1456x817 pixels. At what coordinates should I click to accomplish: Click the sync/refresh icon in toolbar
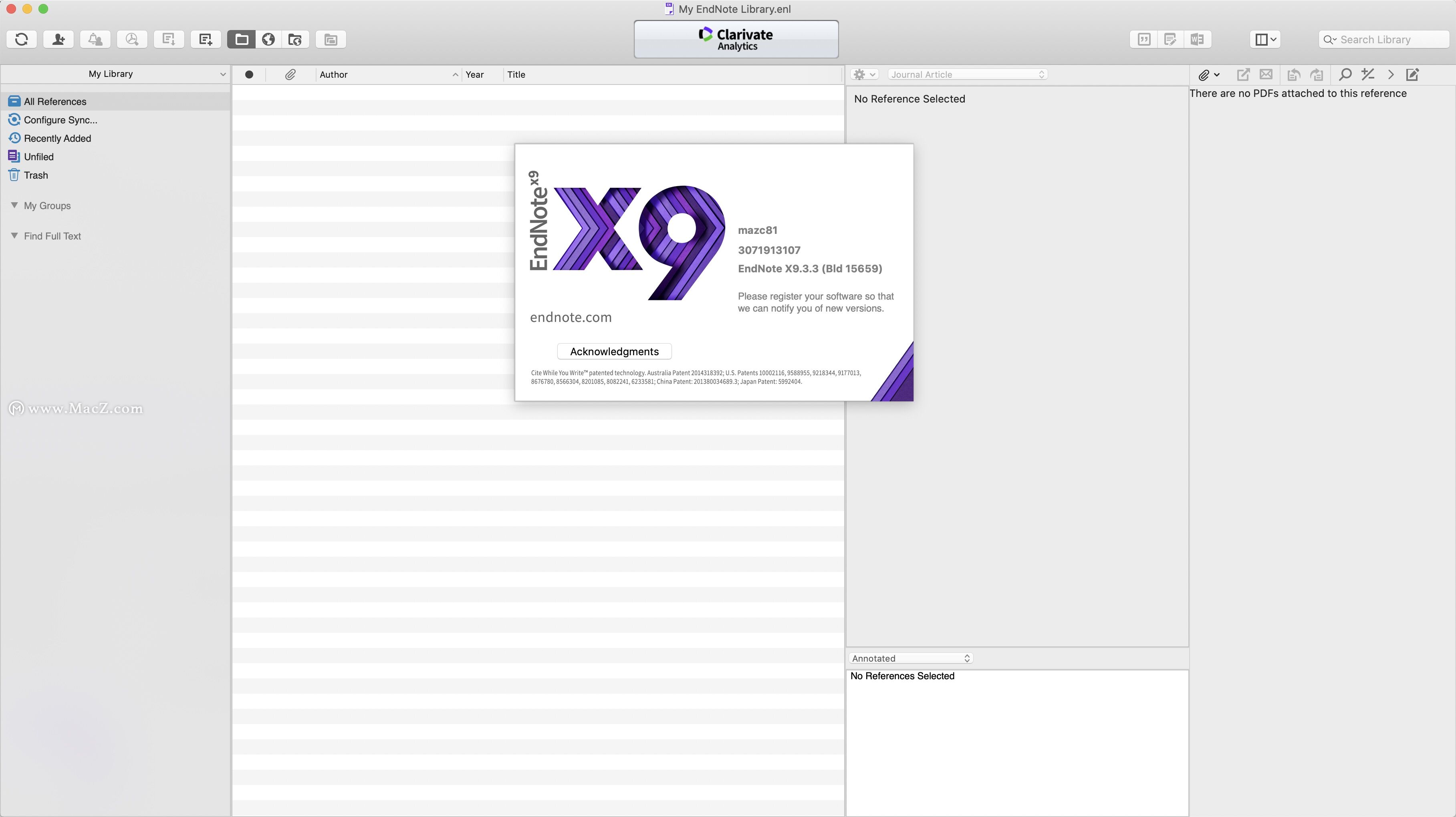pos(20,38)
